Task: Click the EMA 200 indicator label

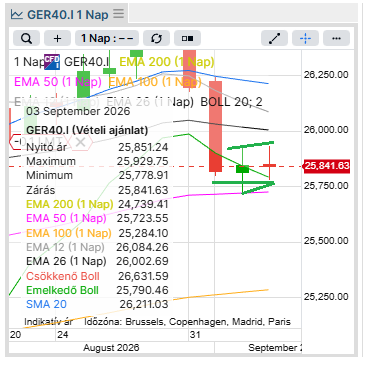Action: click(x=167, y=62)
